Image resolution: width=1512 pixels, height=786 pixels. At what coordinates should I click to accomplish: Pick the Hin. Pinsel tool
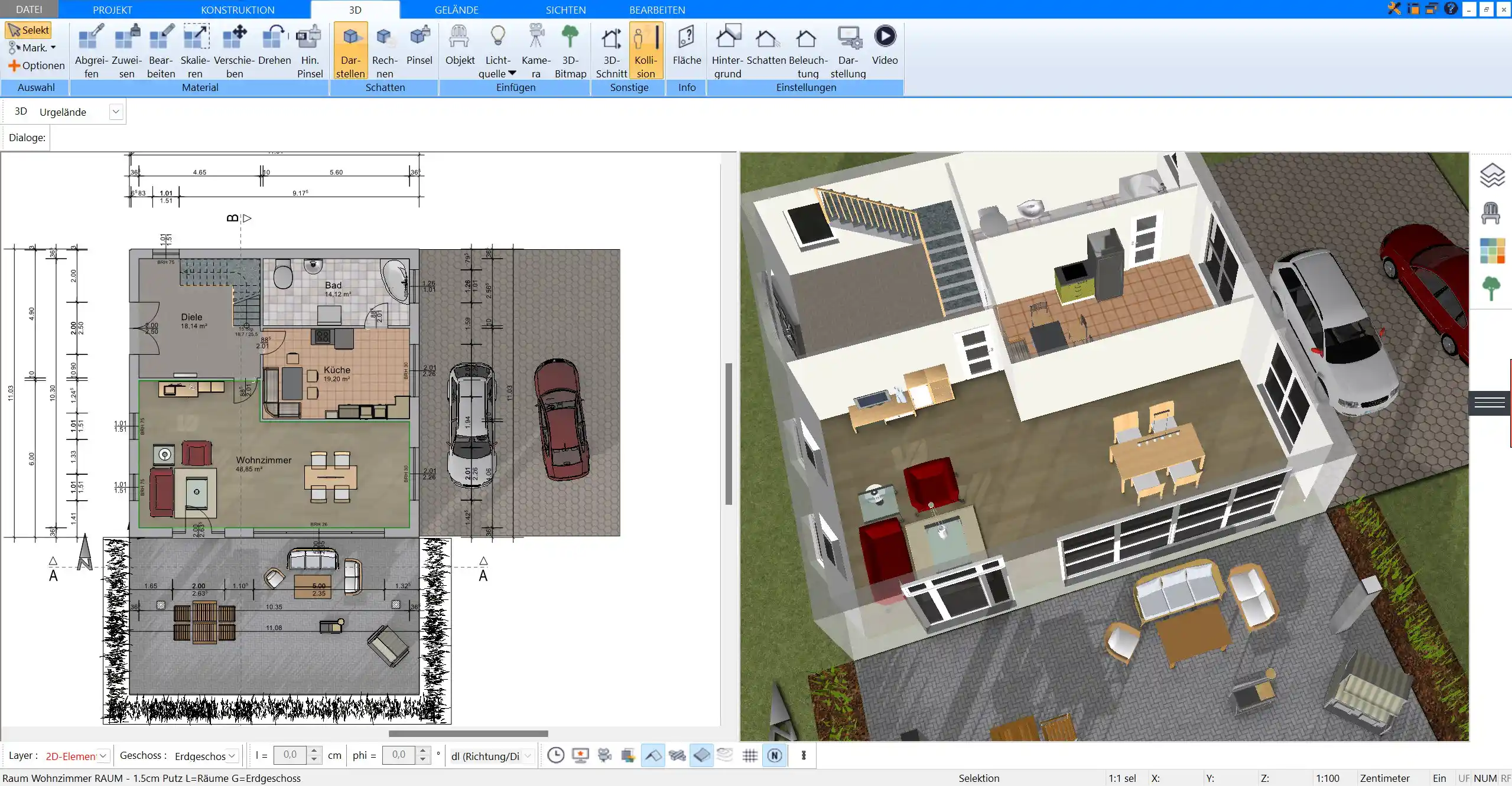coord(310,51)
